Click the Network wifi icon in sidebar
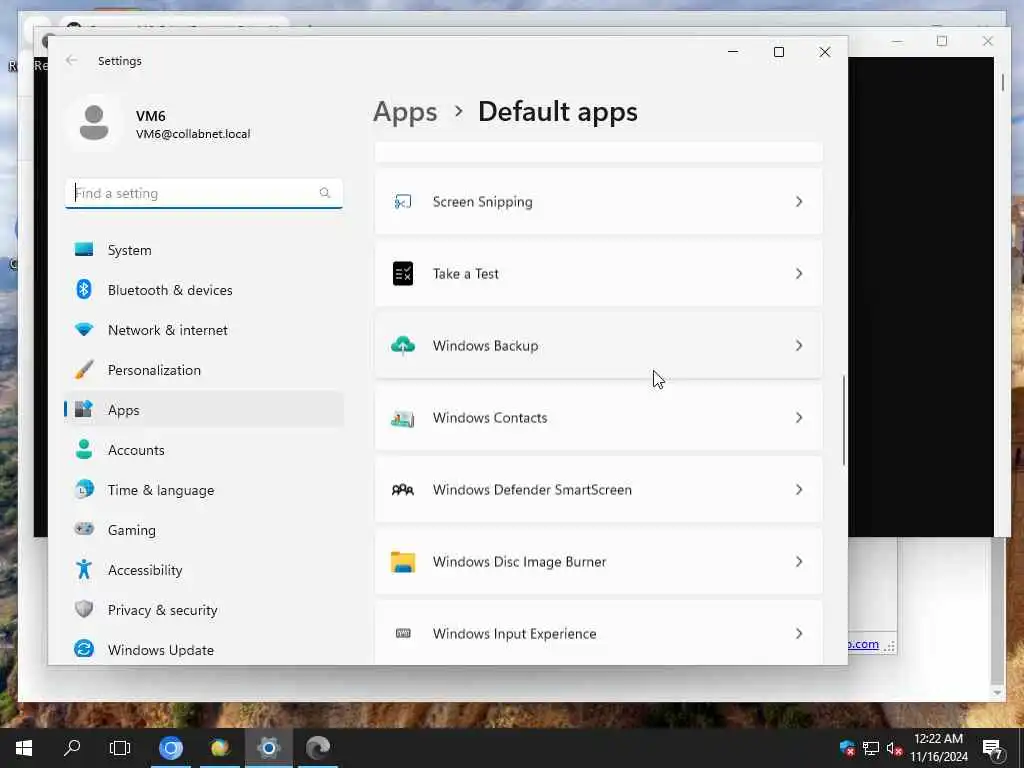The image size is (1024, 768). click(84, 330)
